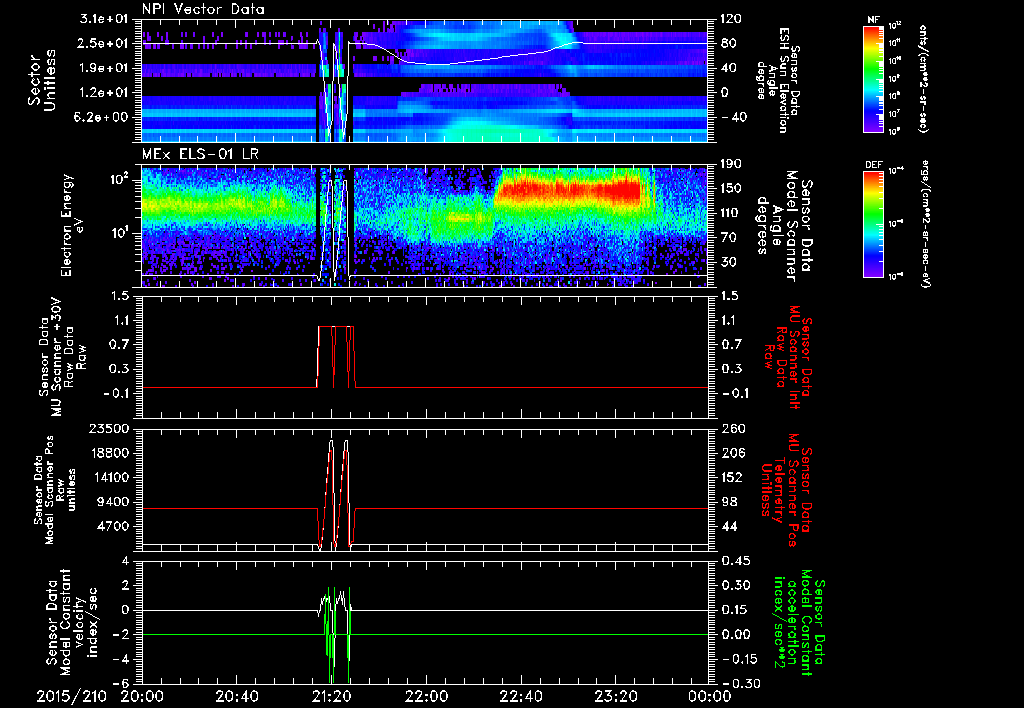The image size is (1024, 708).
Task: Click the 21:20 time tick label
Action: click(x=332, y=696)
